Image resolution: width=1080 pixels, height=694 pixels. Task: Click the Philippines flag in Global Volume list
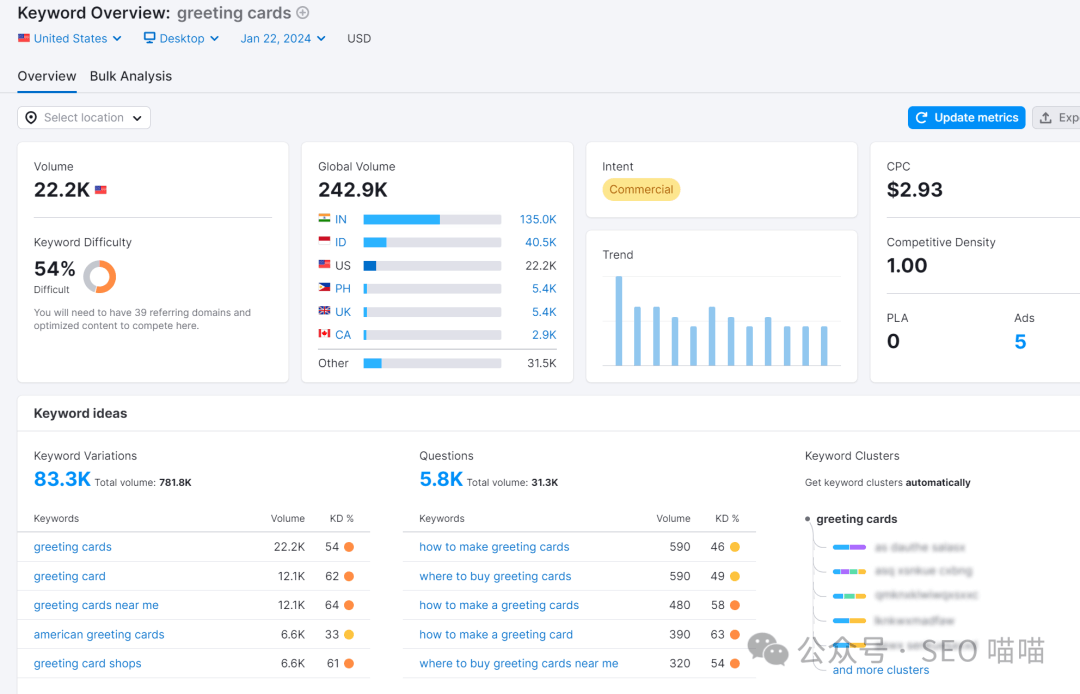[x=324, y=287]
